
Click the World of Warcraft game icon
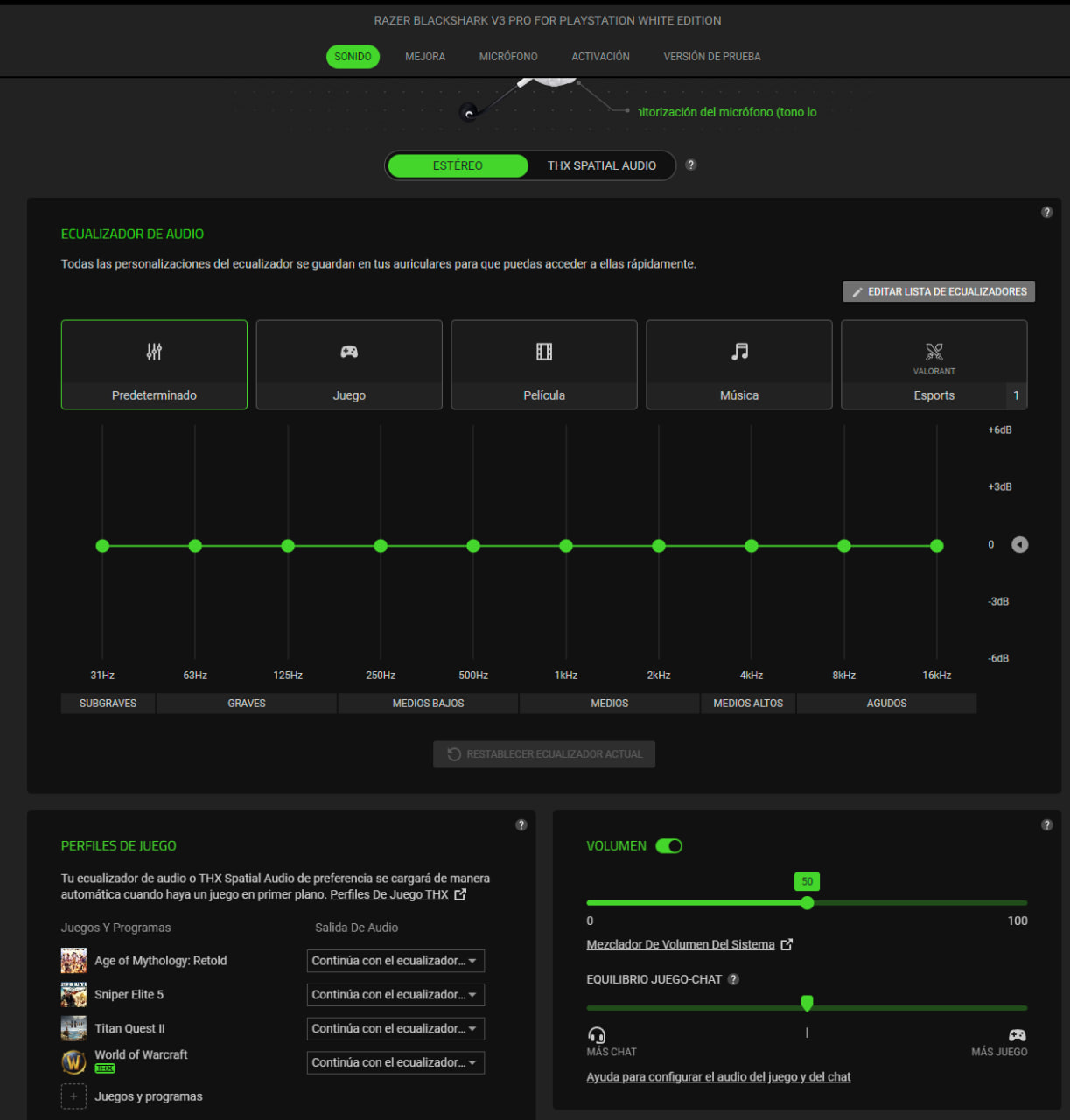[73, 1062]
